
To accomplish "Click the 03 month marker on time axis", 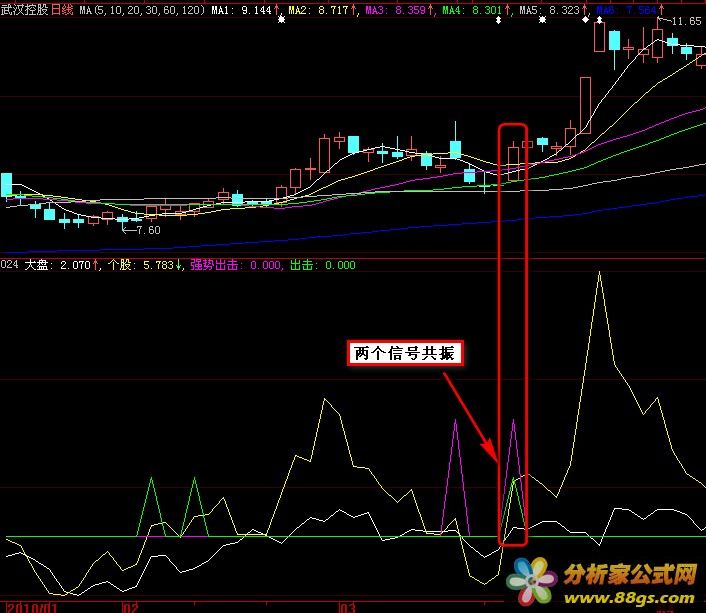I will click(347, 607).
